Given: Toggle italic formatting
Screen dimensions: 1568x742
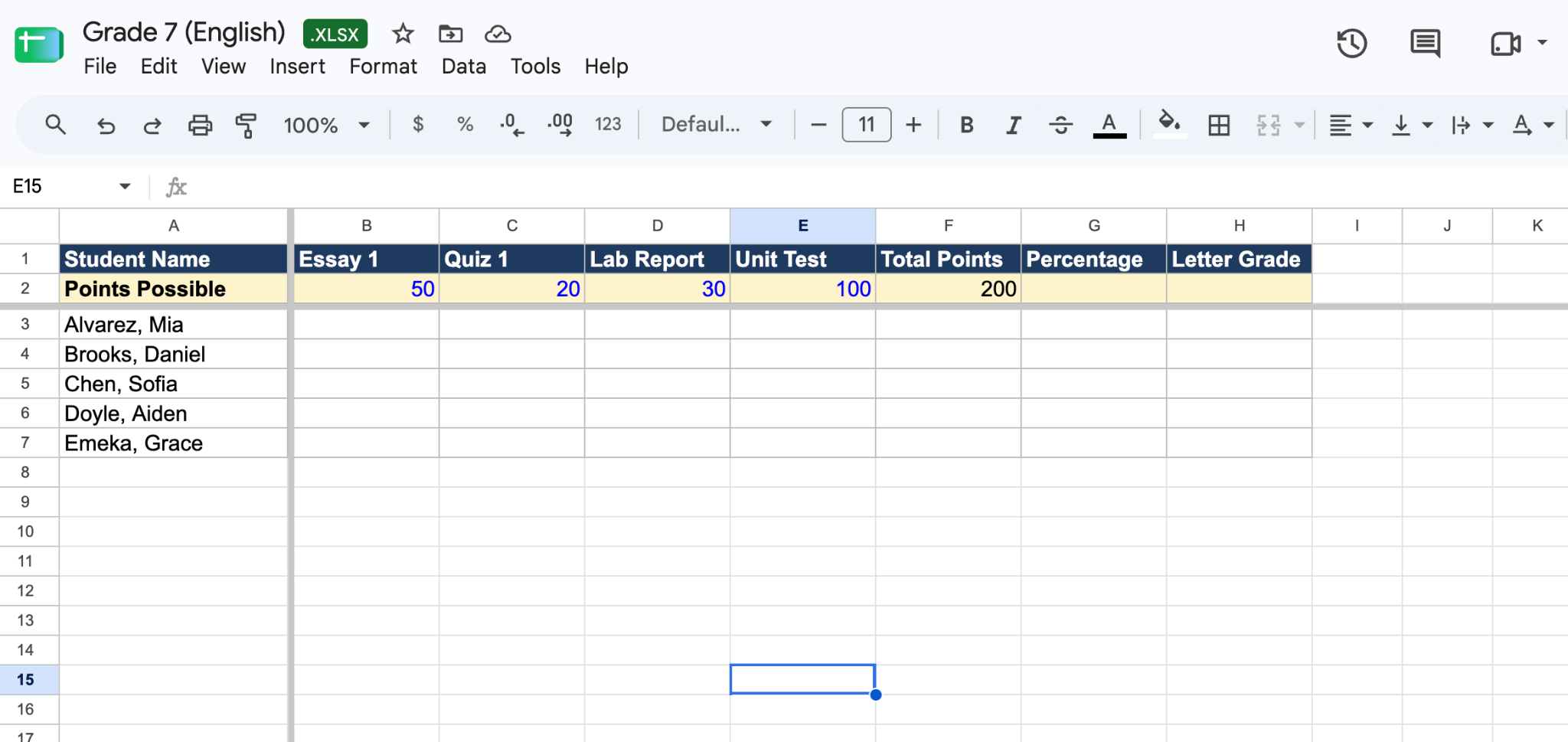Looking at the screenshot, I should pos(1013,124).
